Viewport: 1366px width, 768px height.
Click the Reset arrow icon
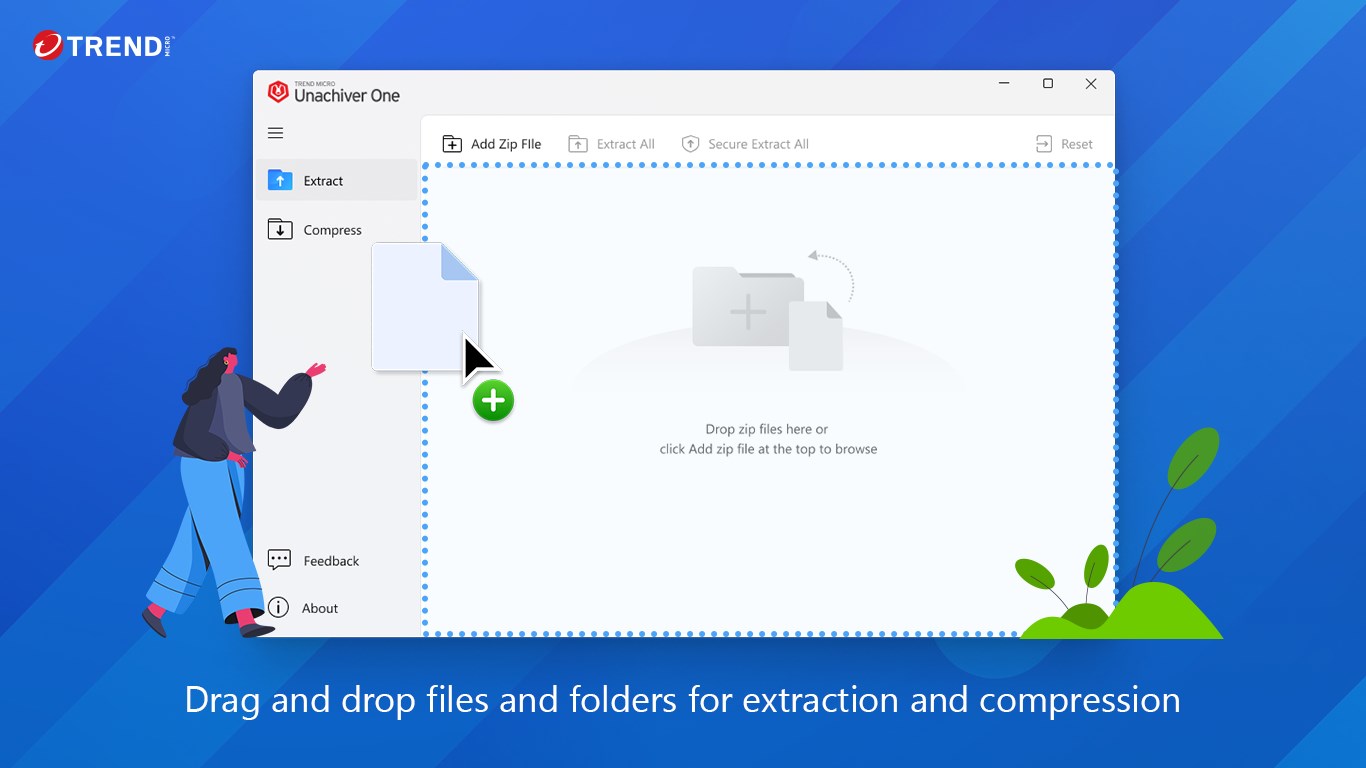click(x=1044, y=144)
